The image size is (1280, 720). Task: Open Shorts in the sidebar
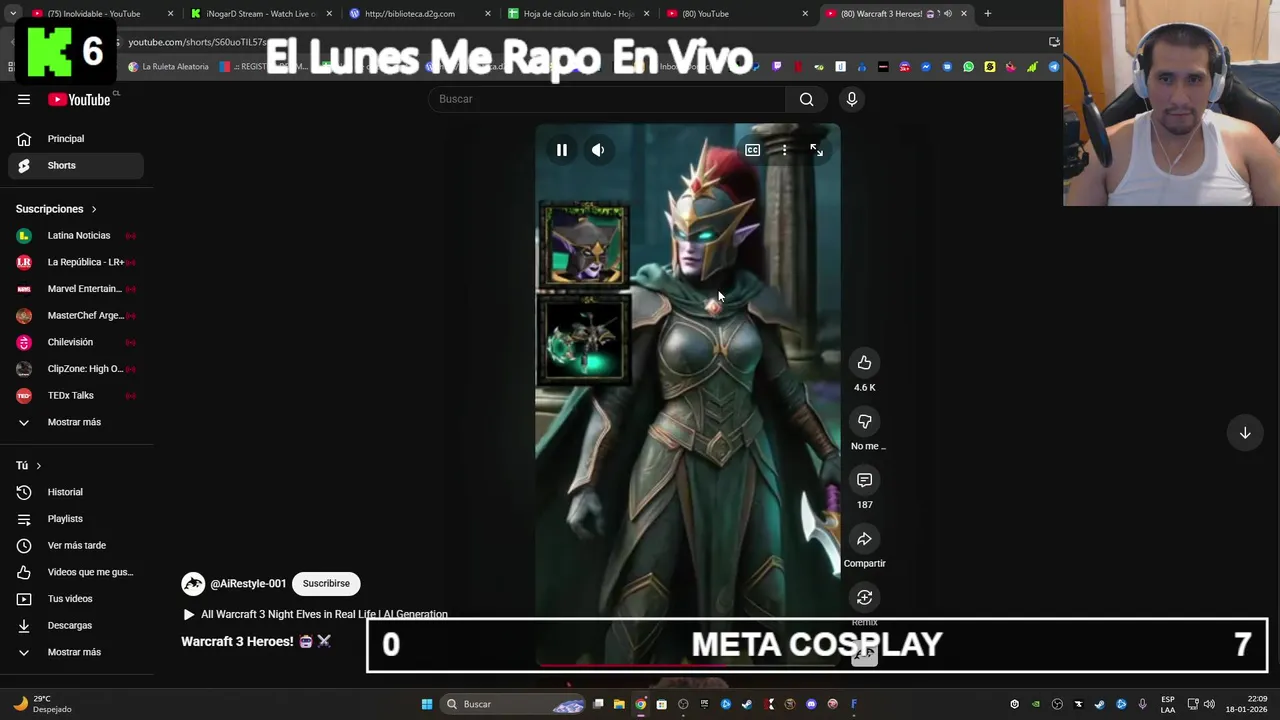[76, 165]
